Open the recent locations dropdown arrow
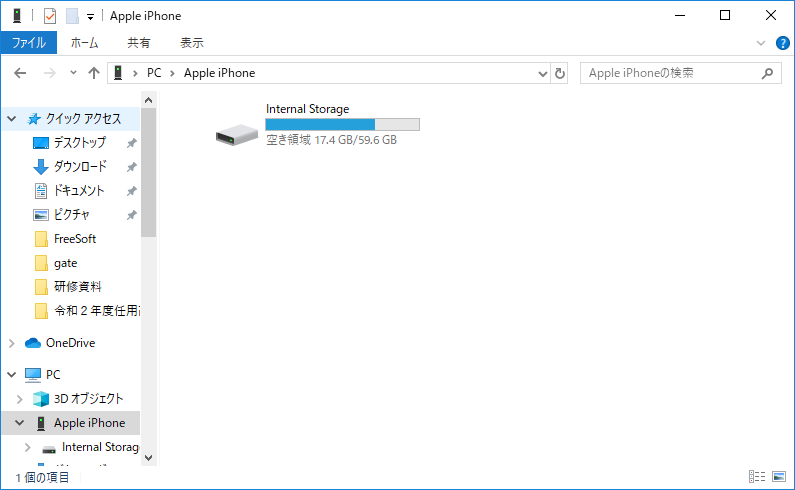The height and width of the screenshot is (490, 795). coord(73,73)
